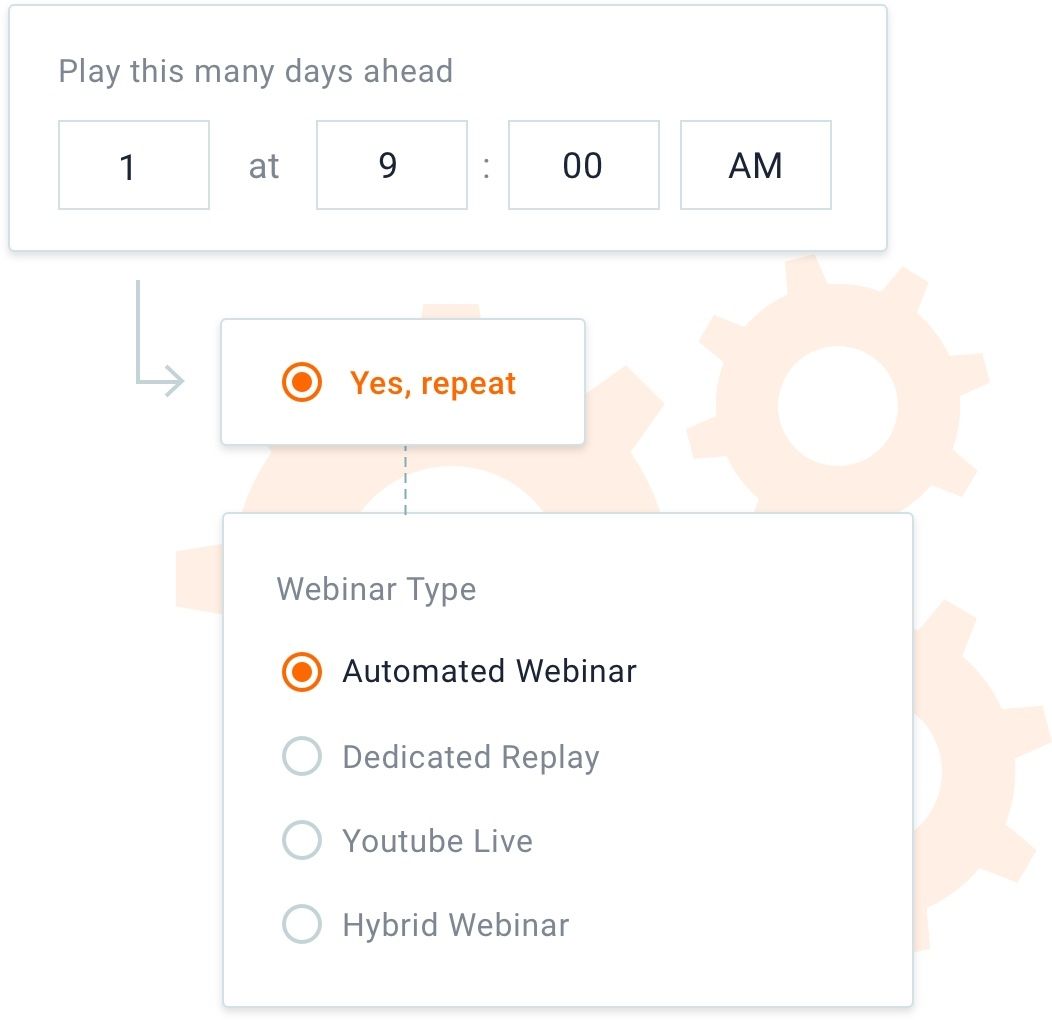Click the colon separator between time fields
Screen dimensions: 1052x1020
(487, 166)
